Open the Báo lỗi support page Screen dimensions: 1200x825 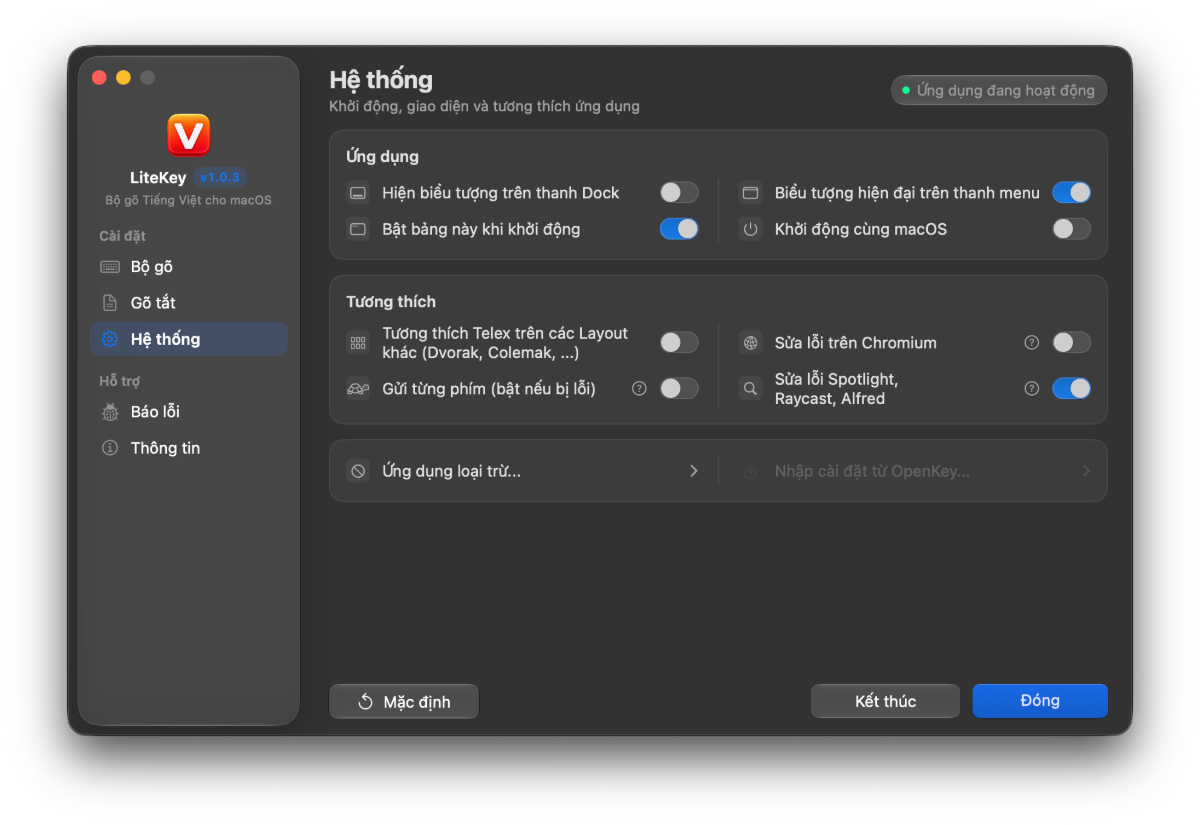click(x=188, y=412)
